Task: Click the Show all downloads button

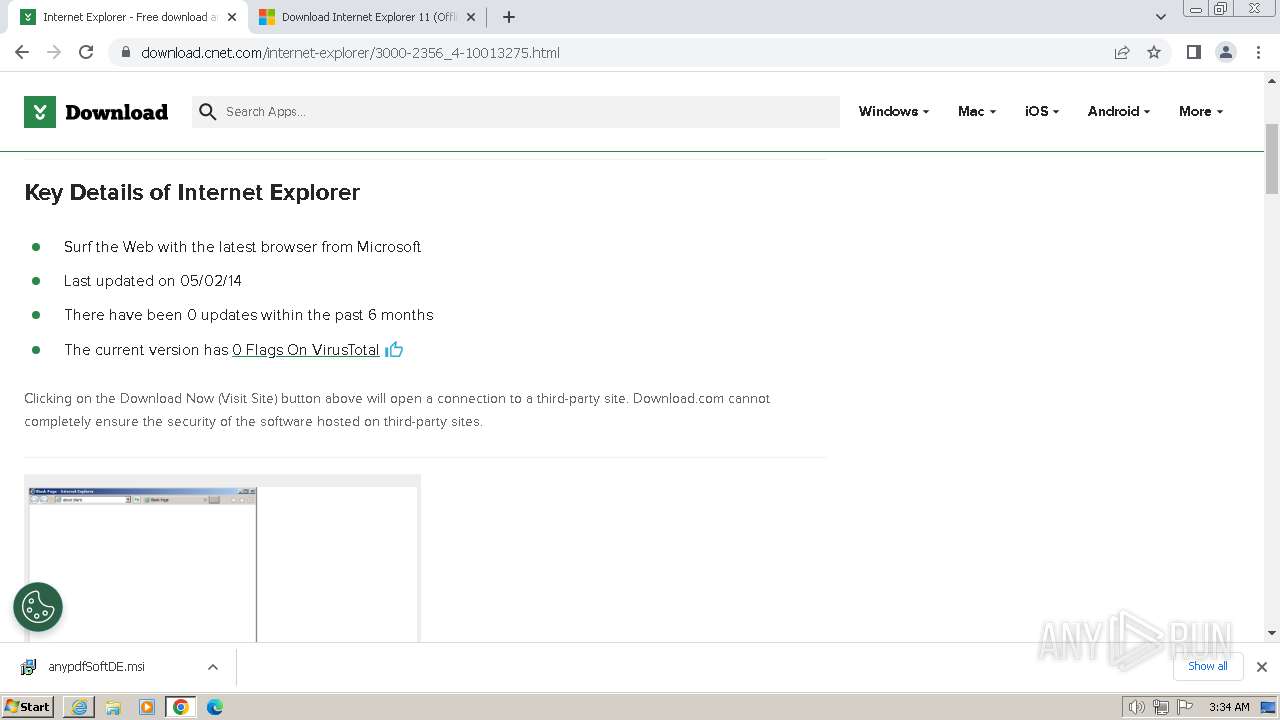Action: 1208,666
